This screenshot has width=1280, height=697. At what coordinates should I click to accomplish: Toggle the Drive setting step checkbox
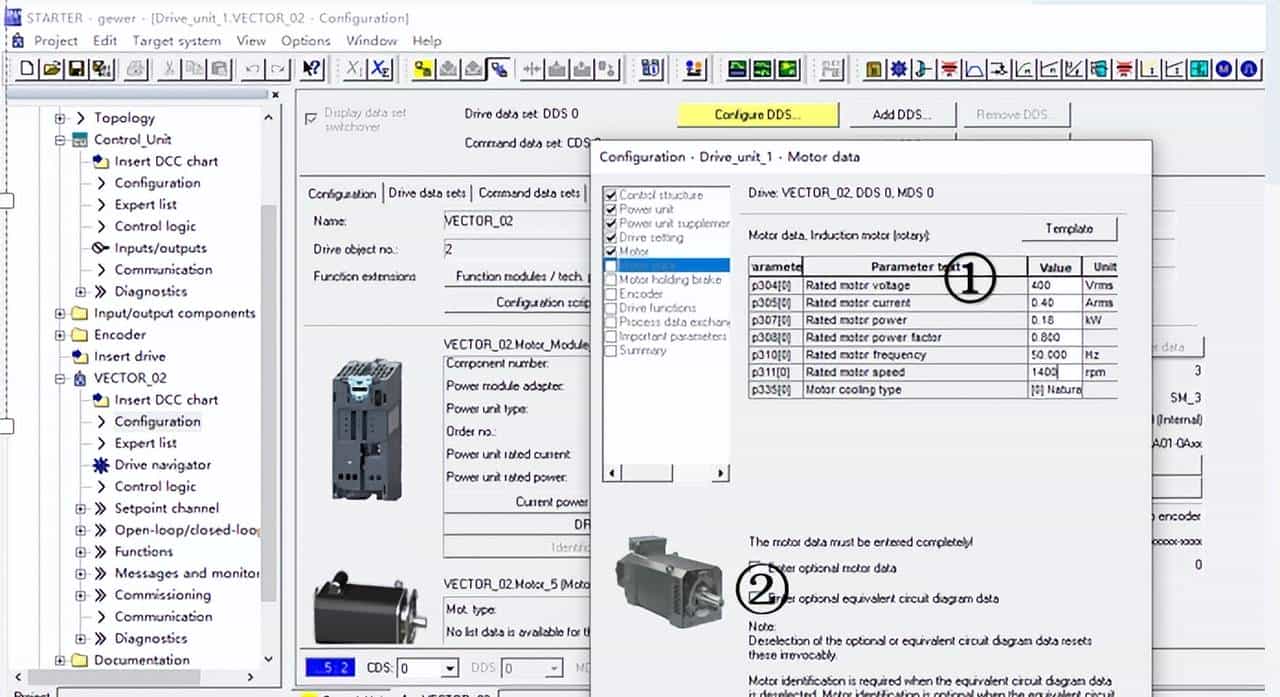[x=611, y=237]
